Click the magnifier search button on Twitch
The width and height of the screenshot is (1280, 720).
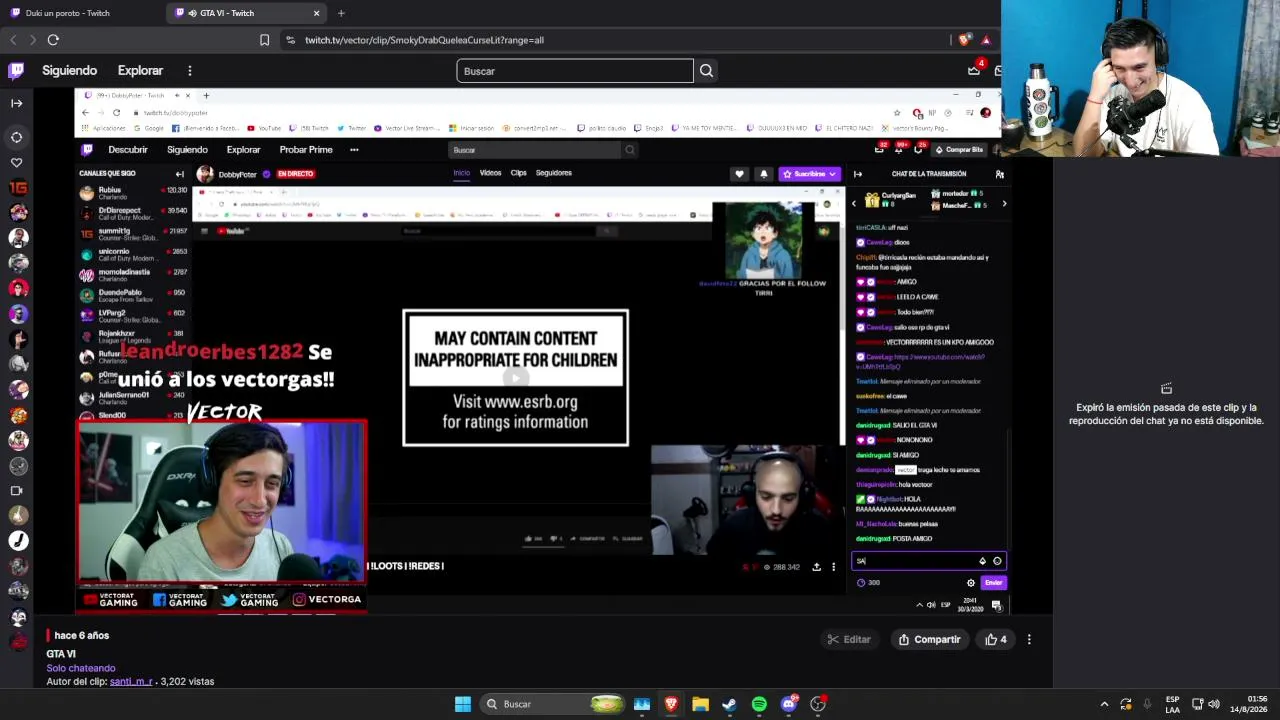(706, 71)
